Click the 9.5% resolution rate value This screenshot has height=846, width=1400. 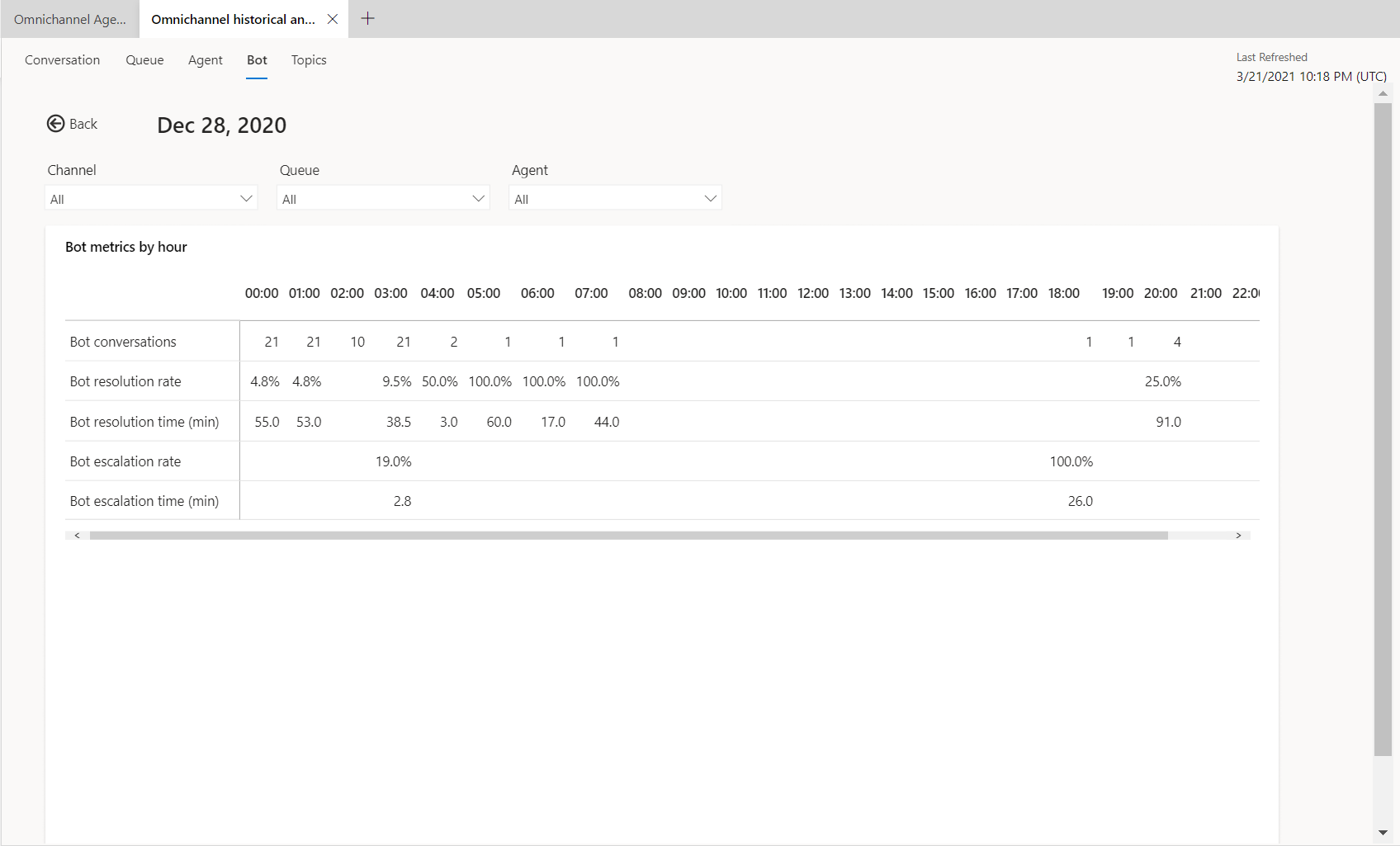pyautogui.click(x=397, y=381)
